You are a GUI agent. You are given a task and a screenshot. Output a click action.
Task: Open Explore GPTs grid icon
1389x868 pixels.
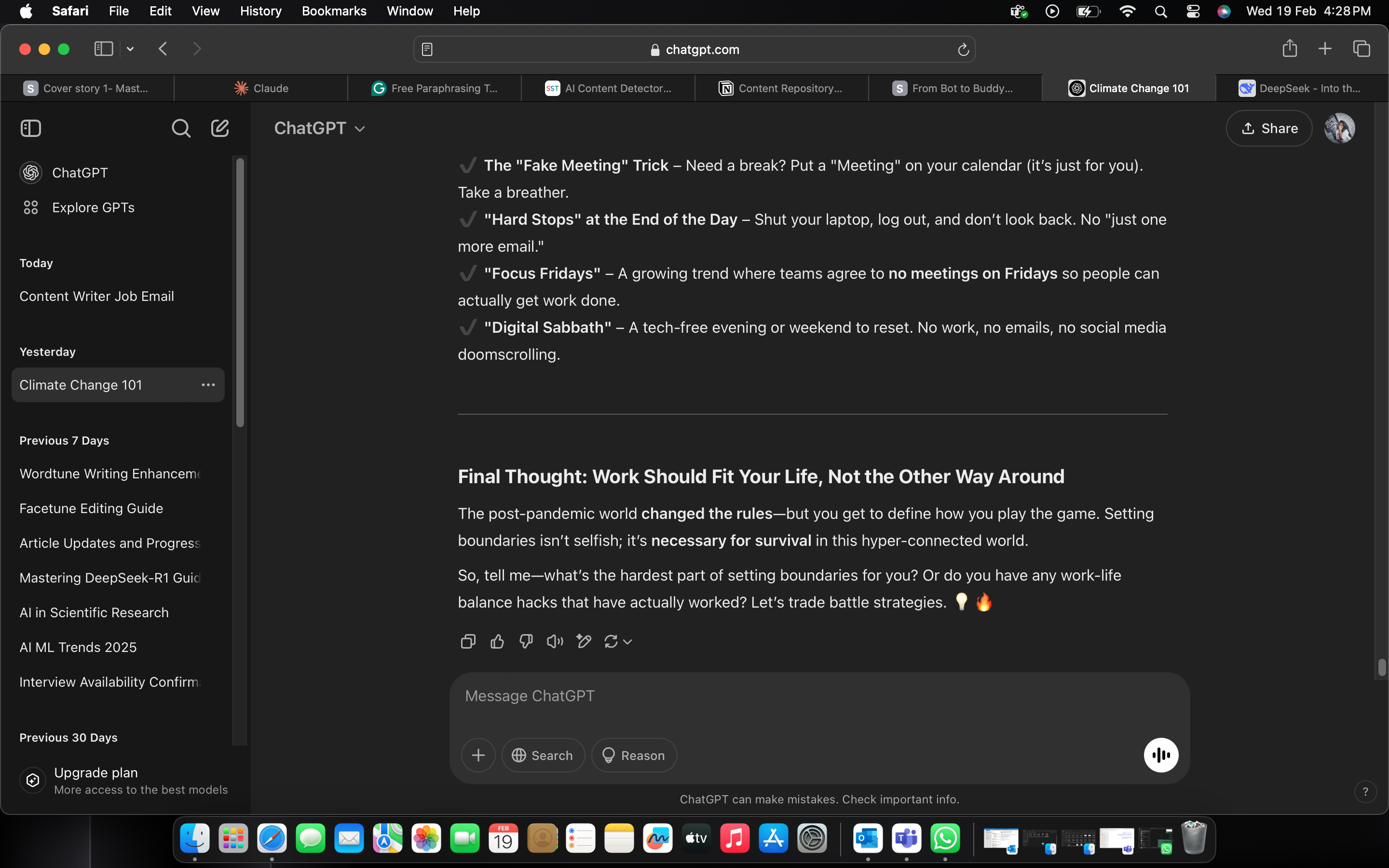coord(31,207)
